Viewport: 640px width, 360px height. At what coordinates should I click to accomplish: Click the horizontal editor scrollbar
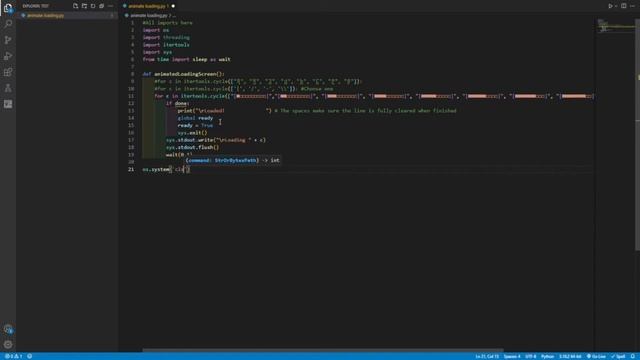coord(322,350)
